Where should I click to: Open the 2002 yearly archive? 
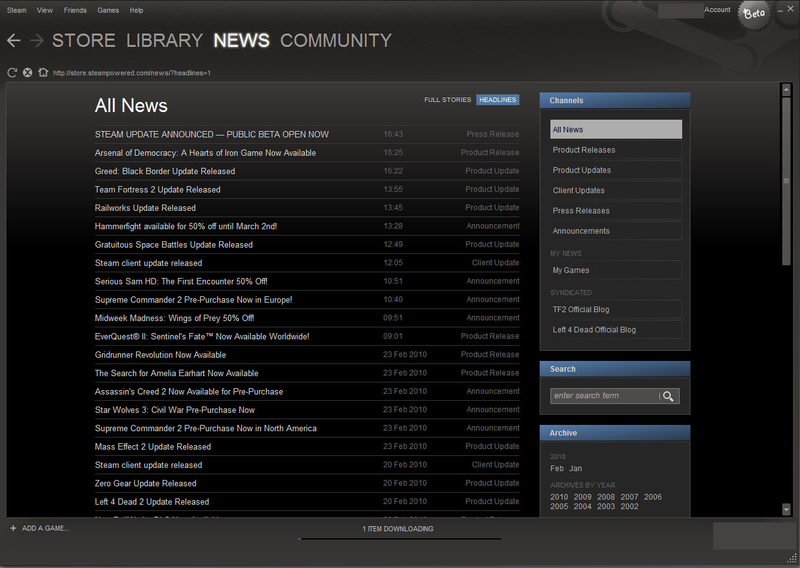pyautogui.click(x=629, y=507)
